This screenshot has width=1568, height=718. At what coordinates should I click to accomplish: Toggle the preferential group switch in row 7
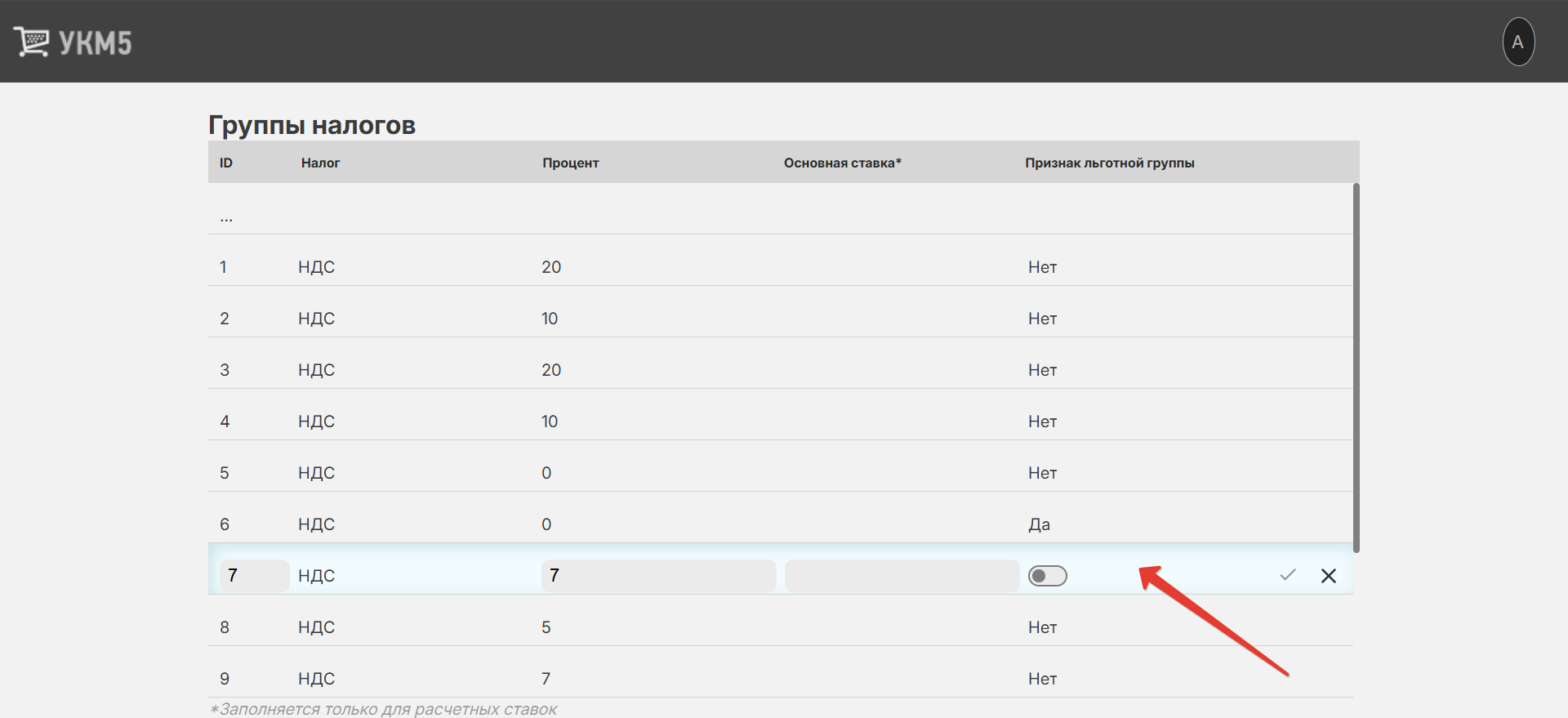coord(1047,576)
